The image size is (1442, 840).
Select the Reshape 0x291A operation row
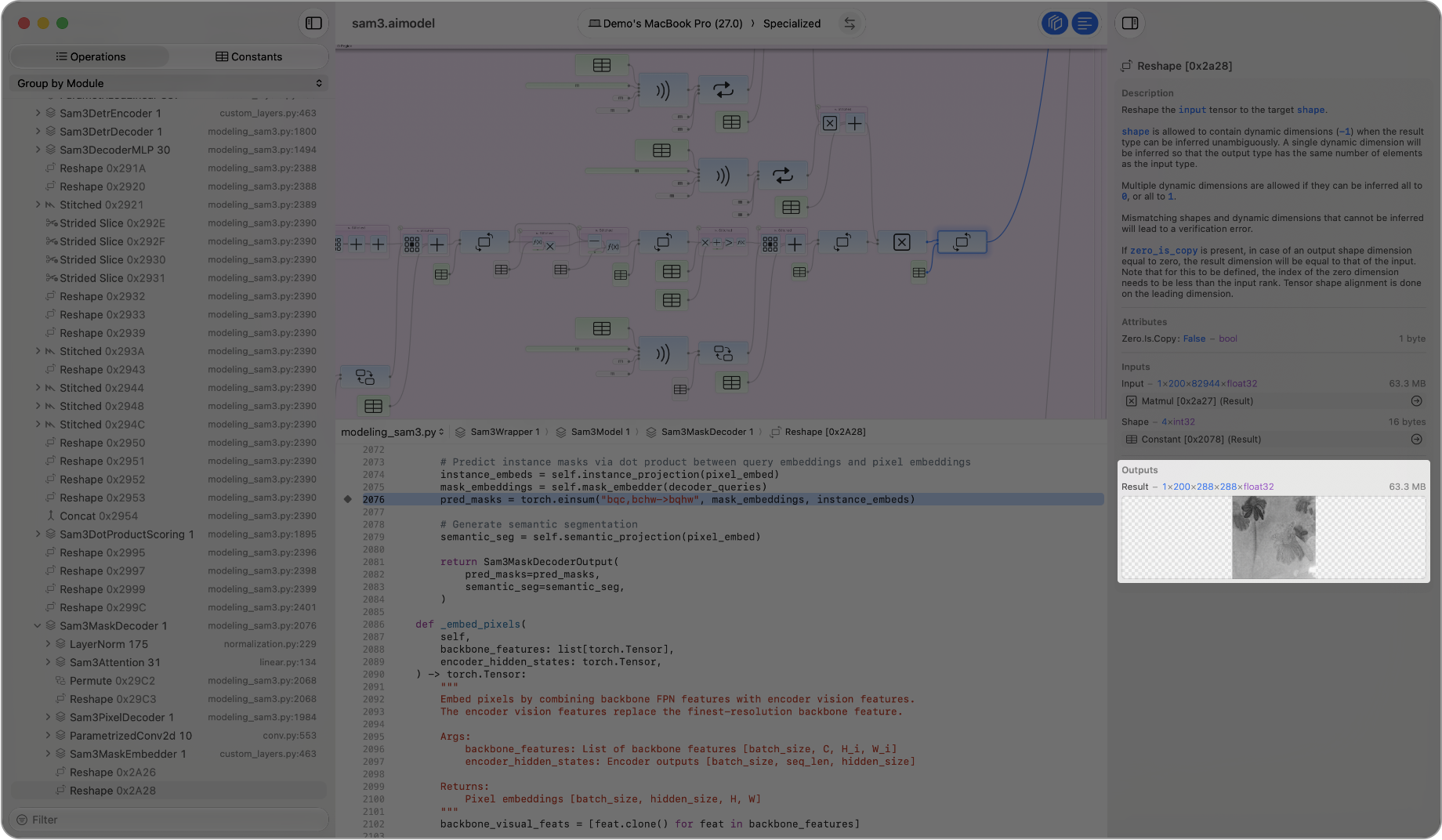[x=168, y=168]
